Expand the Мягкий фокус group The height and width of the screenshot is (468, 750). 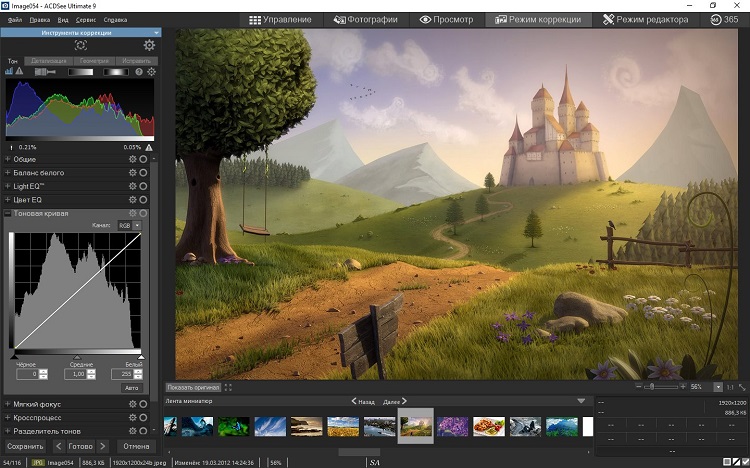tap(8, 404)
